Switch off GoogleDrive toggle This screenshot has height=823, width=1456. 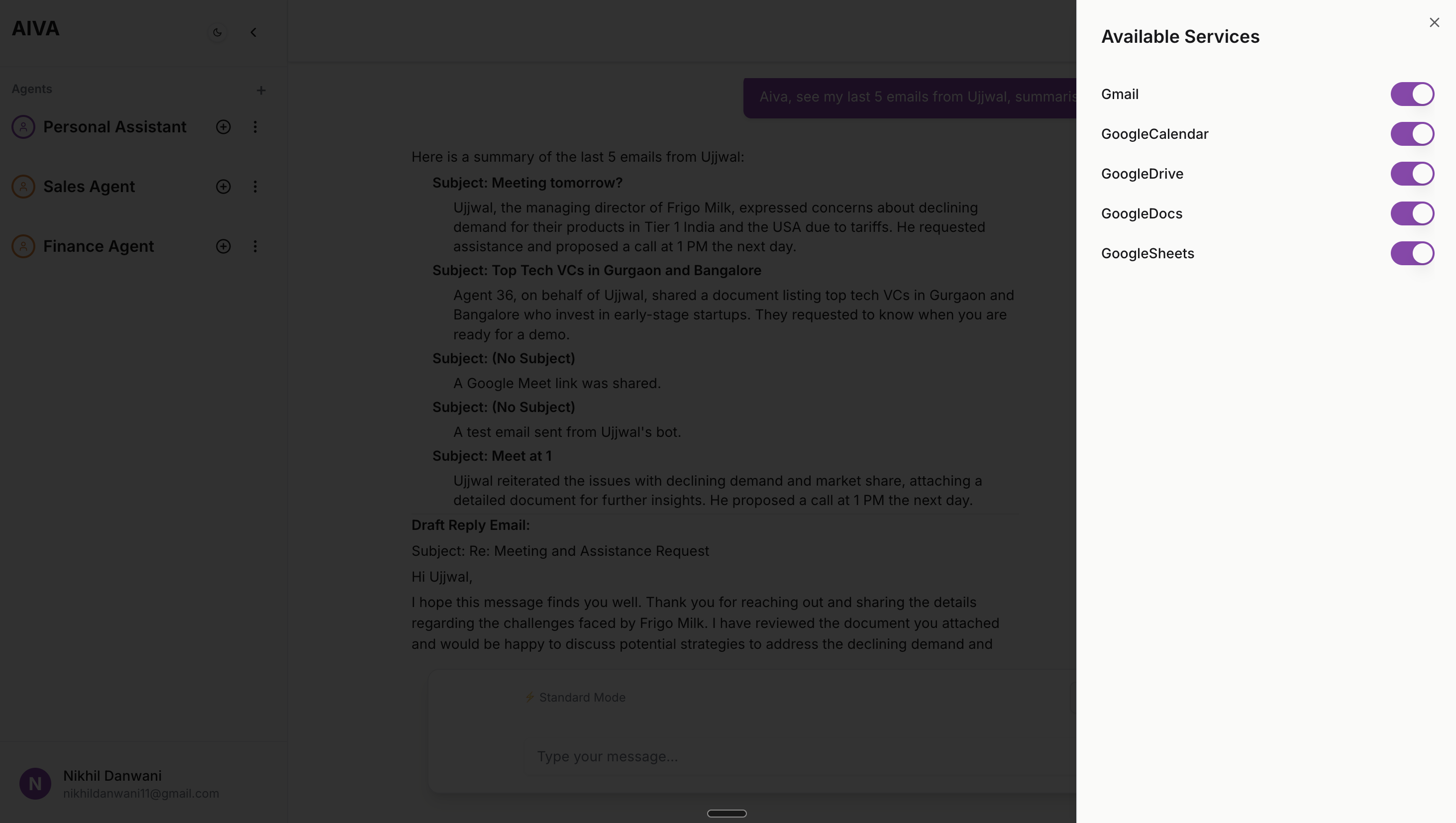tap(1412, 174)
